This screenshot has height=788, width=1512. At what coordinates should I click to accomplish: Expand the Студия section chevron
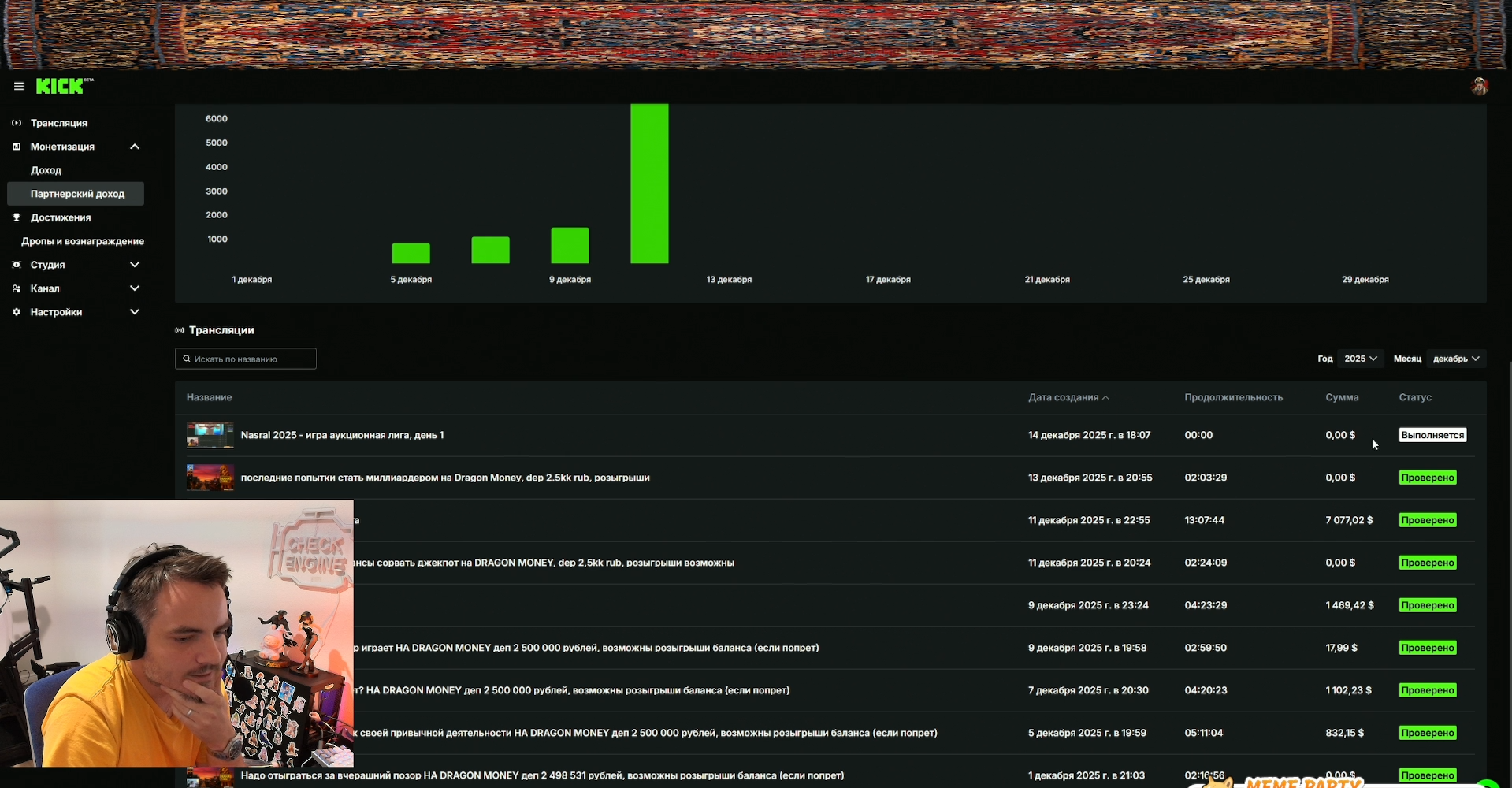pyautogui.click(x=135, y=265)
